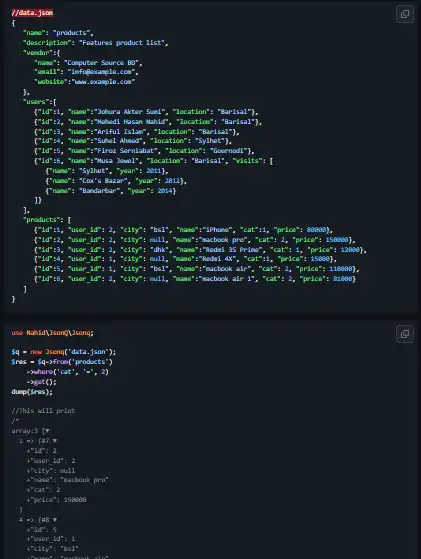The height and width of the screenshot is (559, 421).
Task: Click the dump($res); line
Action: [x=32, y=392]
